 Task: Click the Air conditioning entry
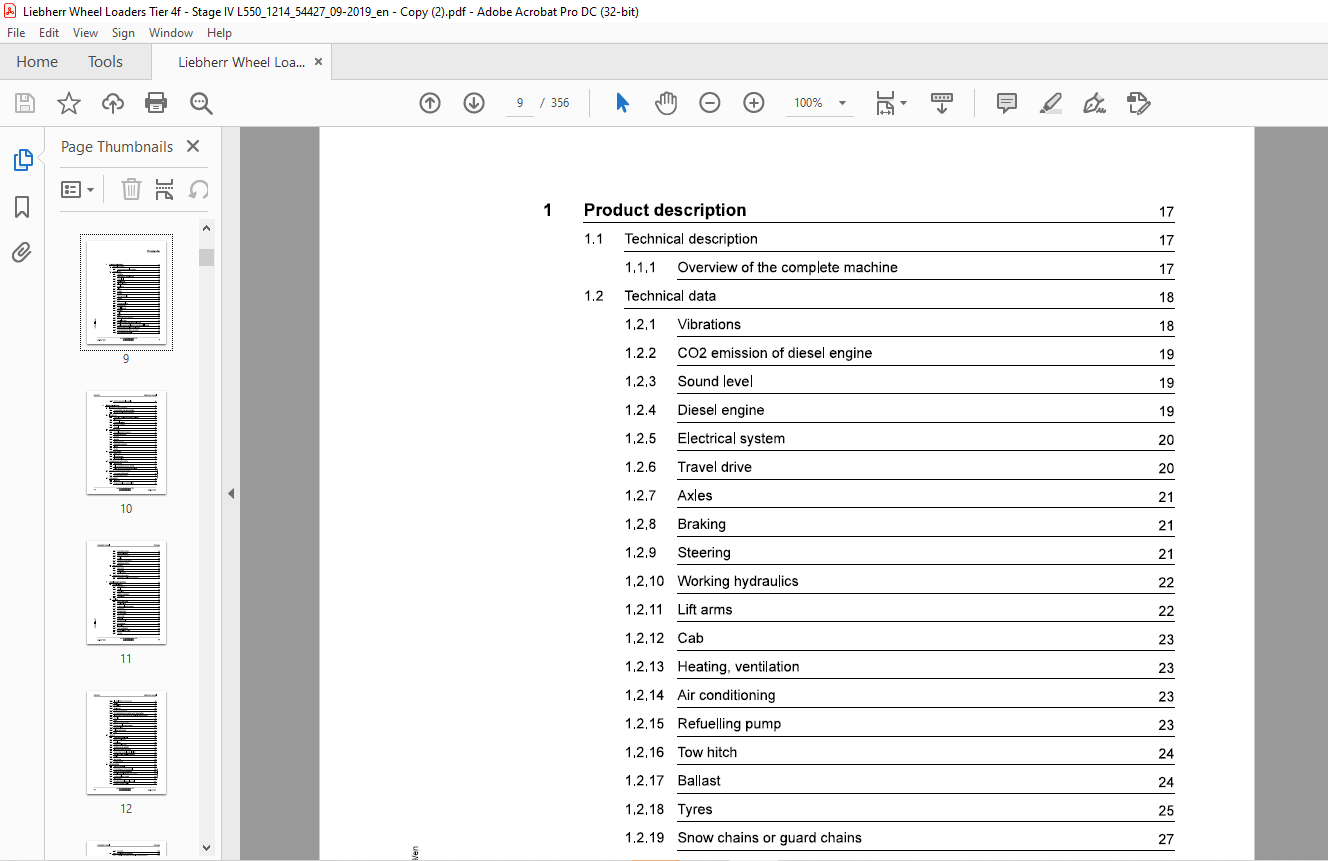(726, 695)
